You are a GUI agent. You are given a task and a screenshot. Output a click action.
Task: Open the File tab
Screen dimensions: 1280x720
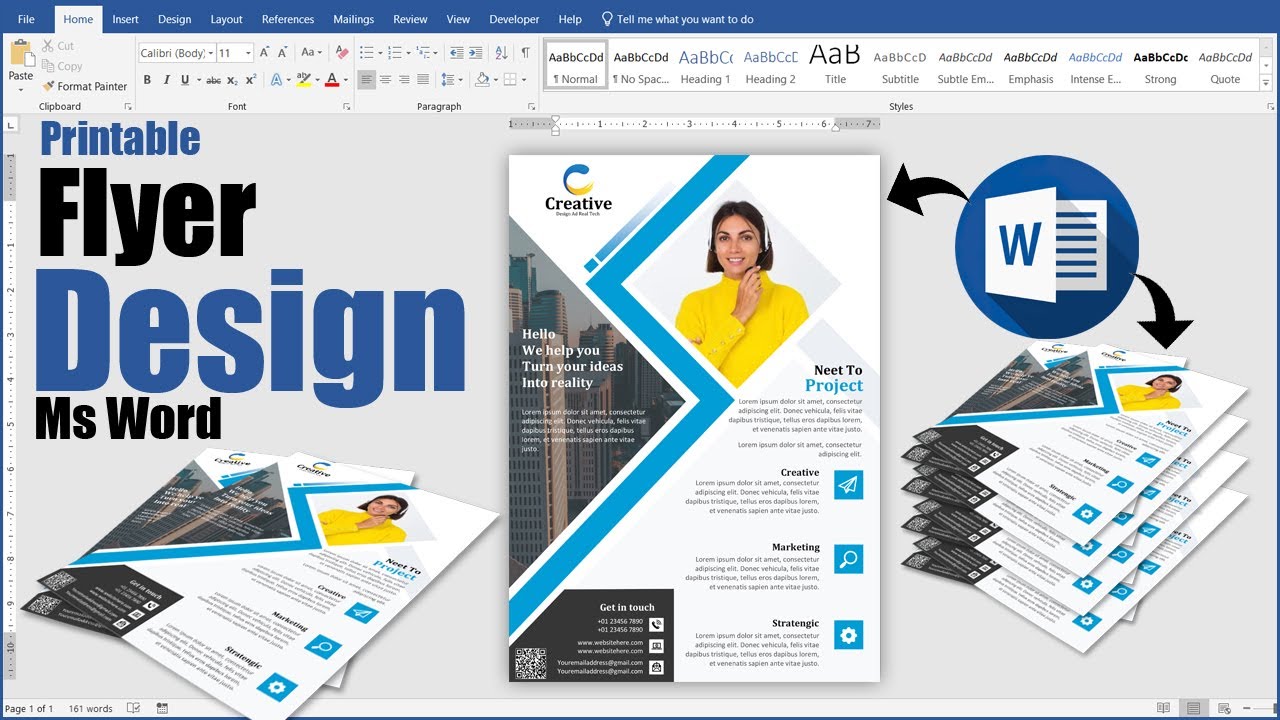(26, 19)
